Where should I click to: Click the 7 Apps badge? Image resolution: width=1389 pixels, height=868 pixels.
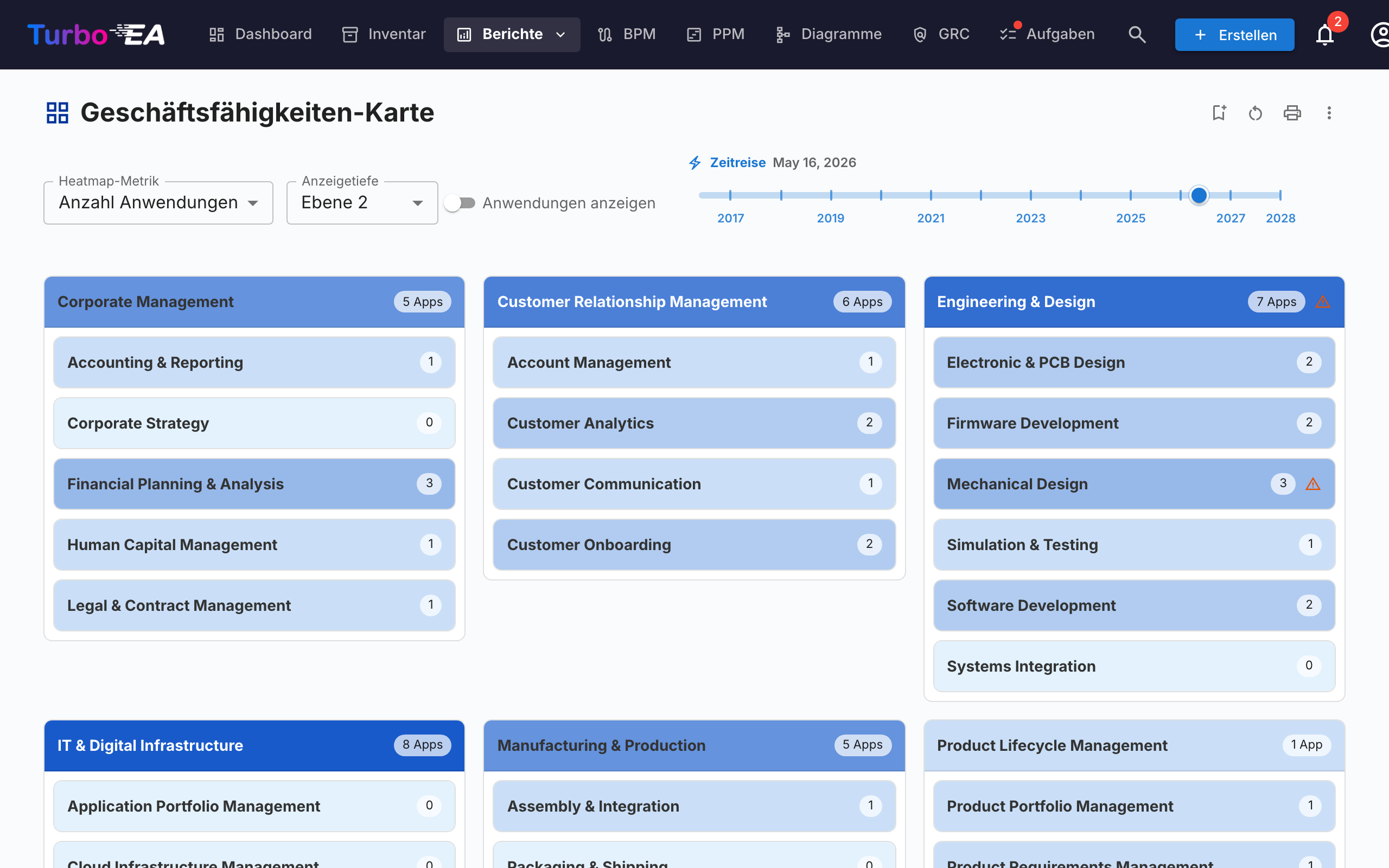coord(1276,302)
